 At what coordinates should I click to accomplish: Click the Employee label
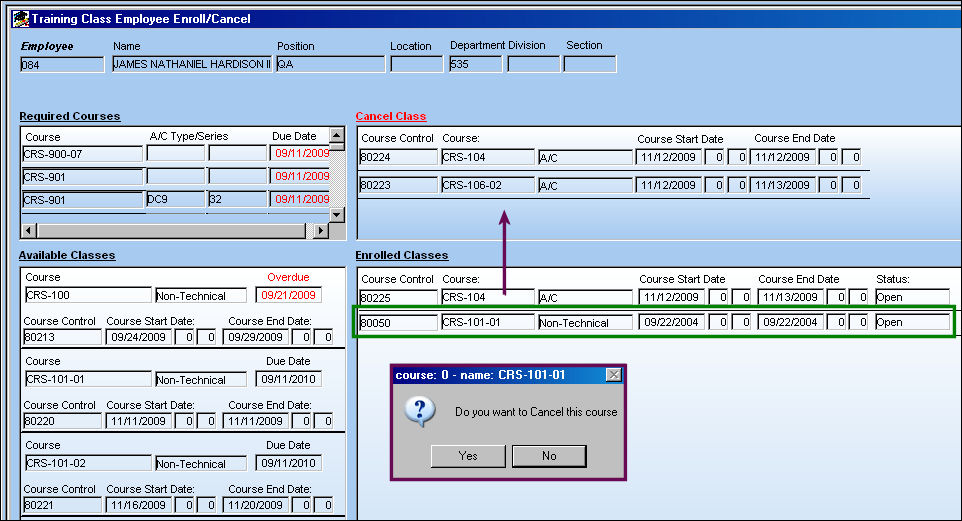click(47, 46)
